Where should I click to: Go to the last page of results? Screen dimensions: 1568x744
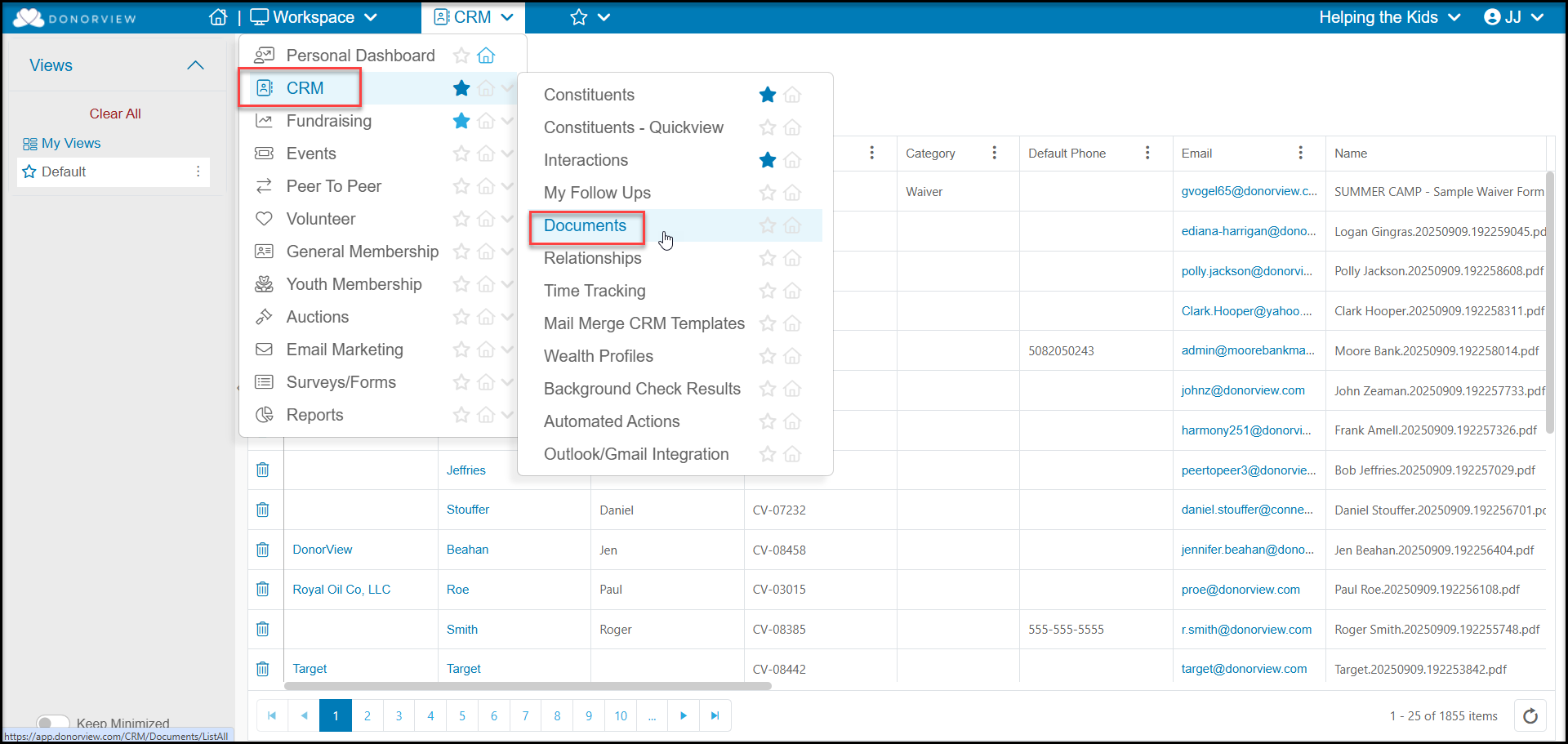pos(715,715)
